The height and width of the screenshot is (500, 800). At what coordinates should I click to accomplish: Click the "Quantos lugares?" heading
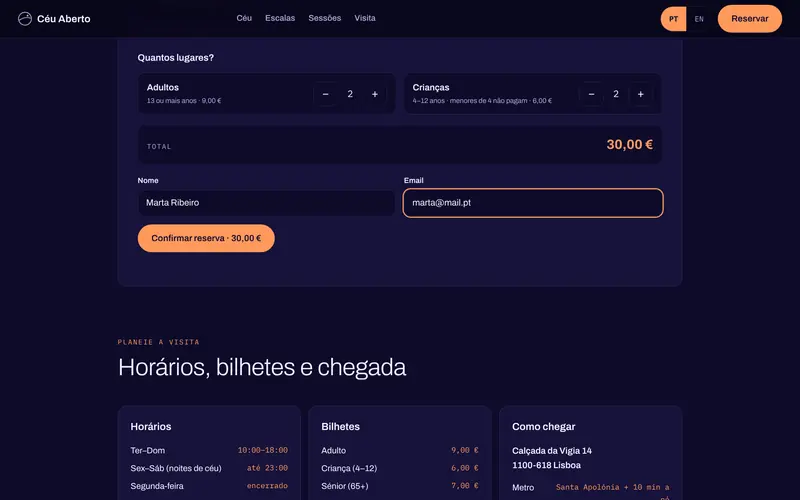(x=176, y=58)
